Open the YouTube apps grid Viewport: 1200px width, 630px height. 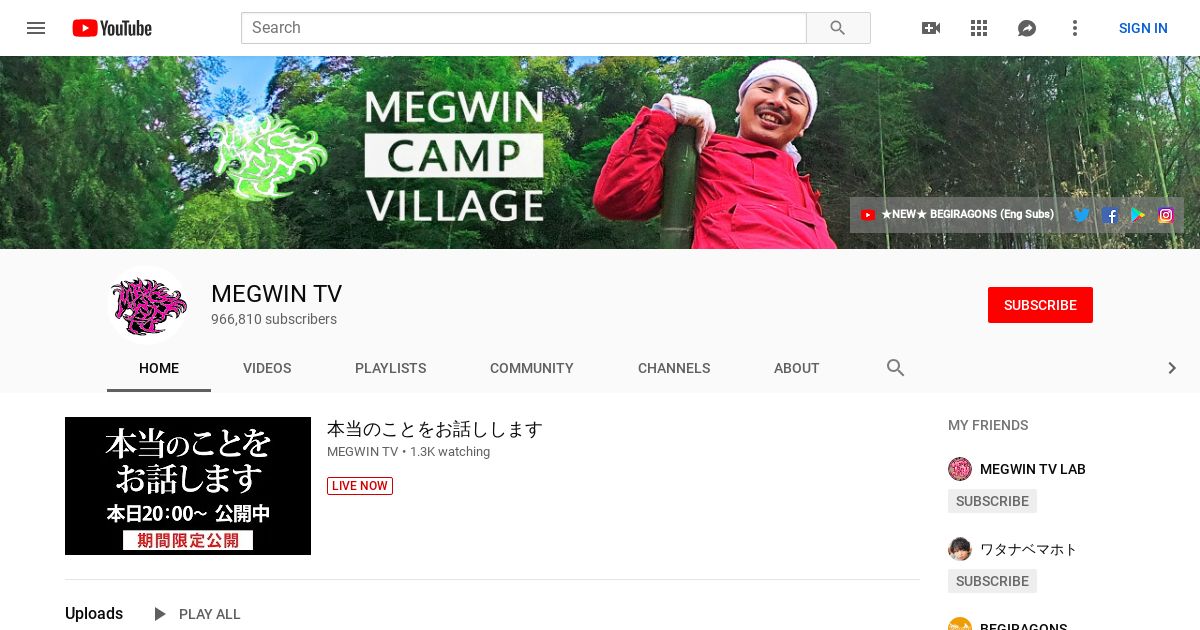[x=979, y=28]
